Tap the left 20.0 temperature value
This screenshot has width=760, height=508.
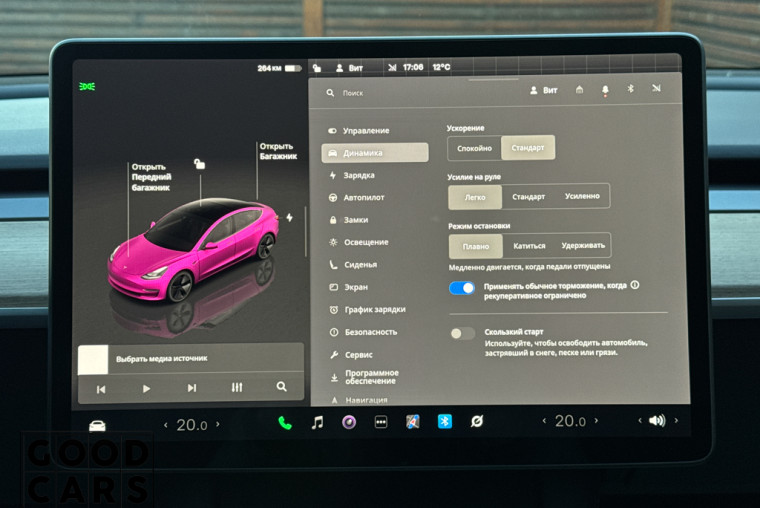[192, 425]
